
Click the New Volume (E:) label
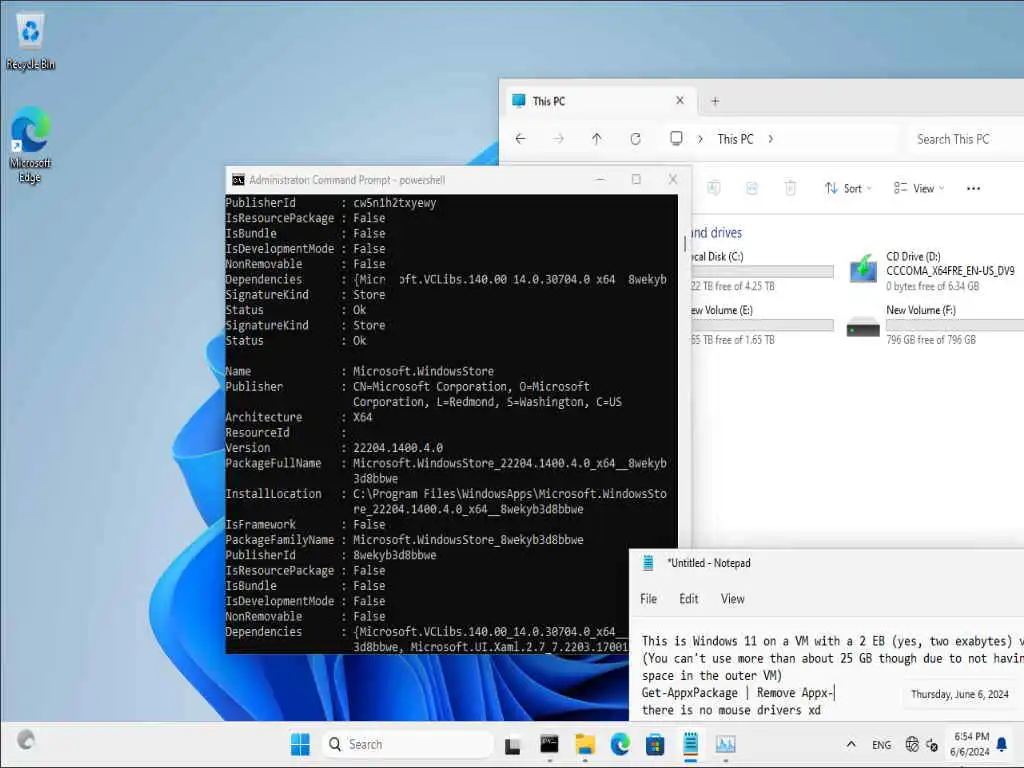pyautogui.click(x=722, y=310)
